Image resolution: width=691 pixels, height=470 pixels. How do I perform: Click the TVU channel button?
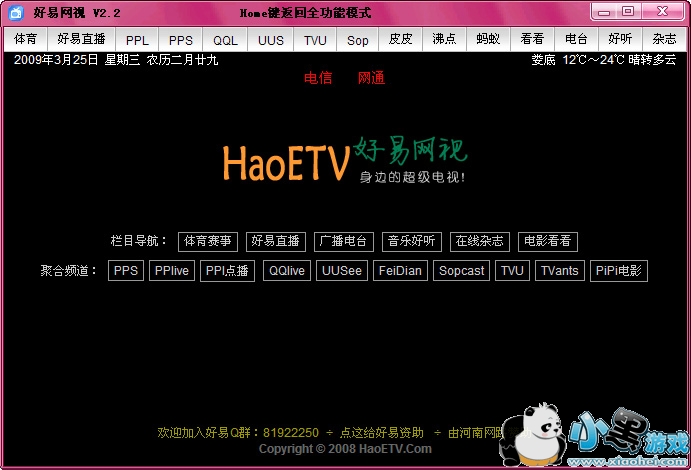pos(513,270)
